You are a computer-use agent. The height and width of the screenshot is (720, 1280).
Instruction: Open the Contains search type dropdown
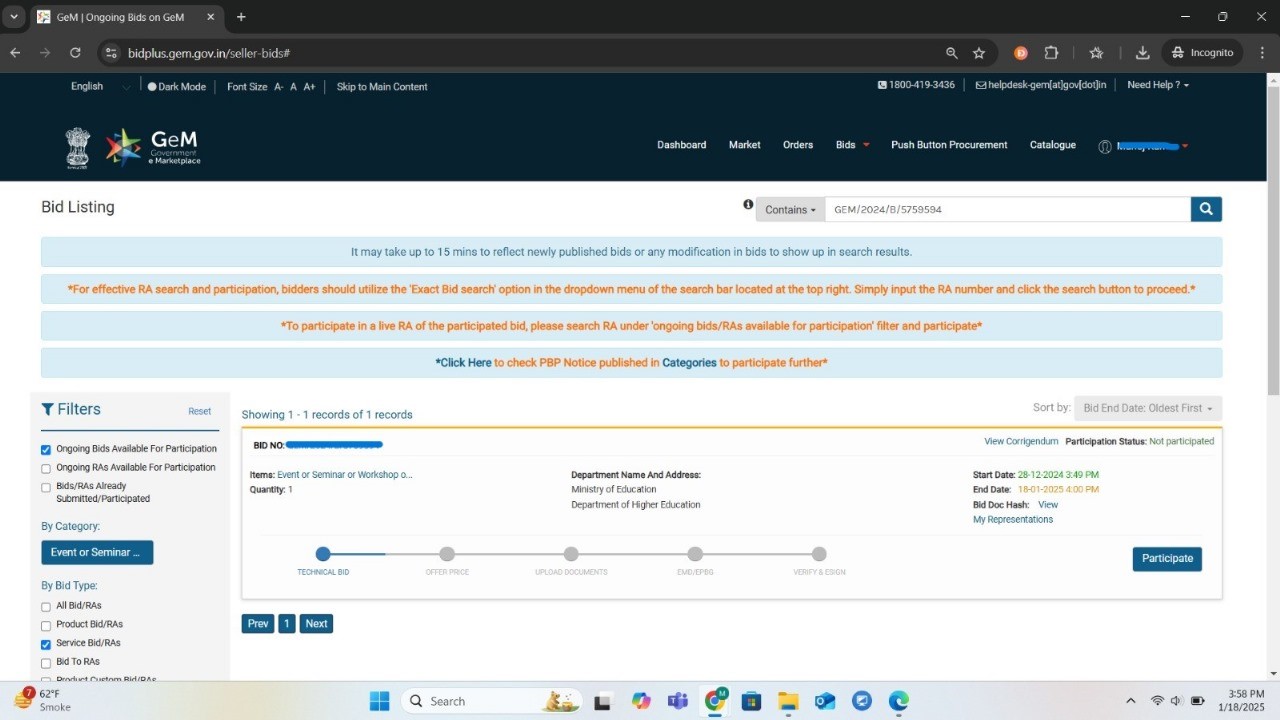[790, 209]
